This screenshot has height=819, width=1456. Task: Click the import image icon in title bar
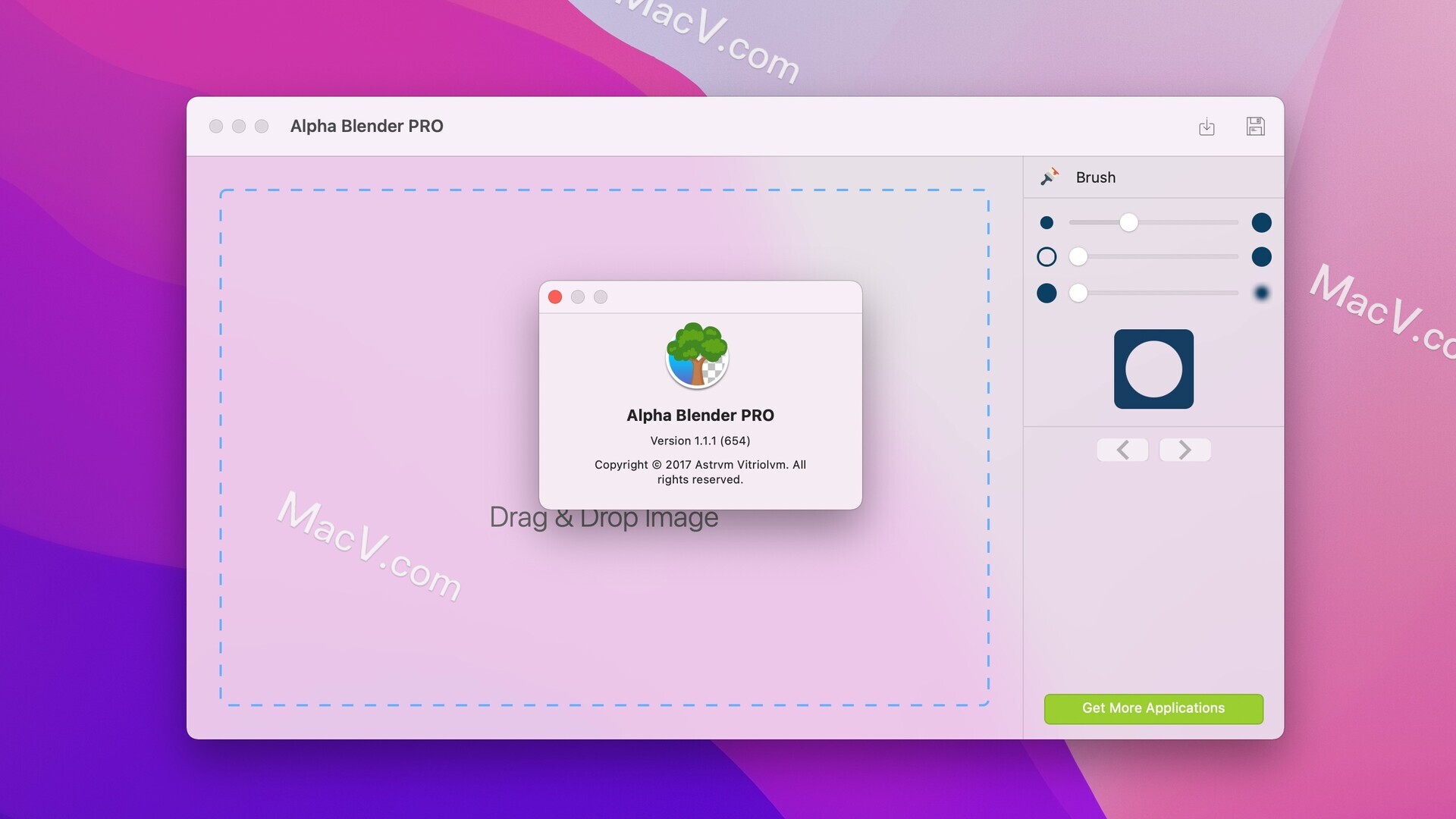1207,127
